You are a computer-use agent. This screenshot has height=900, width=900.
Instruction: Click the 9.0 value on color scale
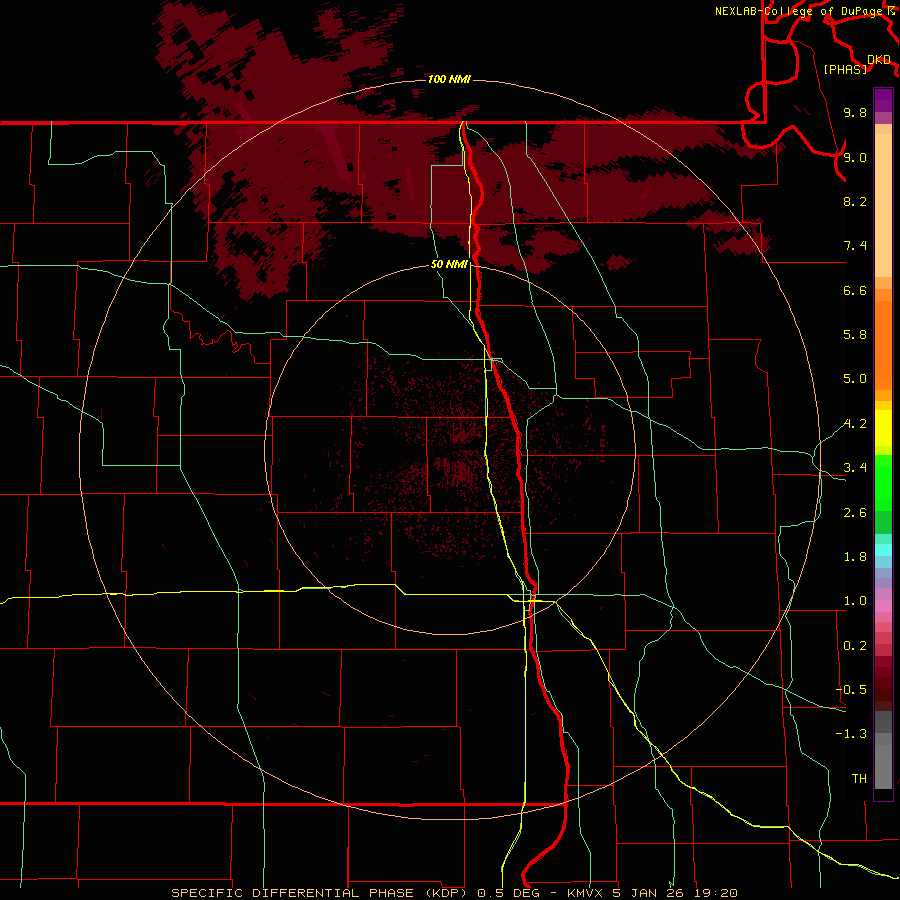[x=855, y=157]
